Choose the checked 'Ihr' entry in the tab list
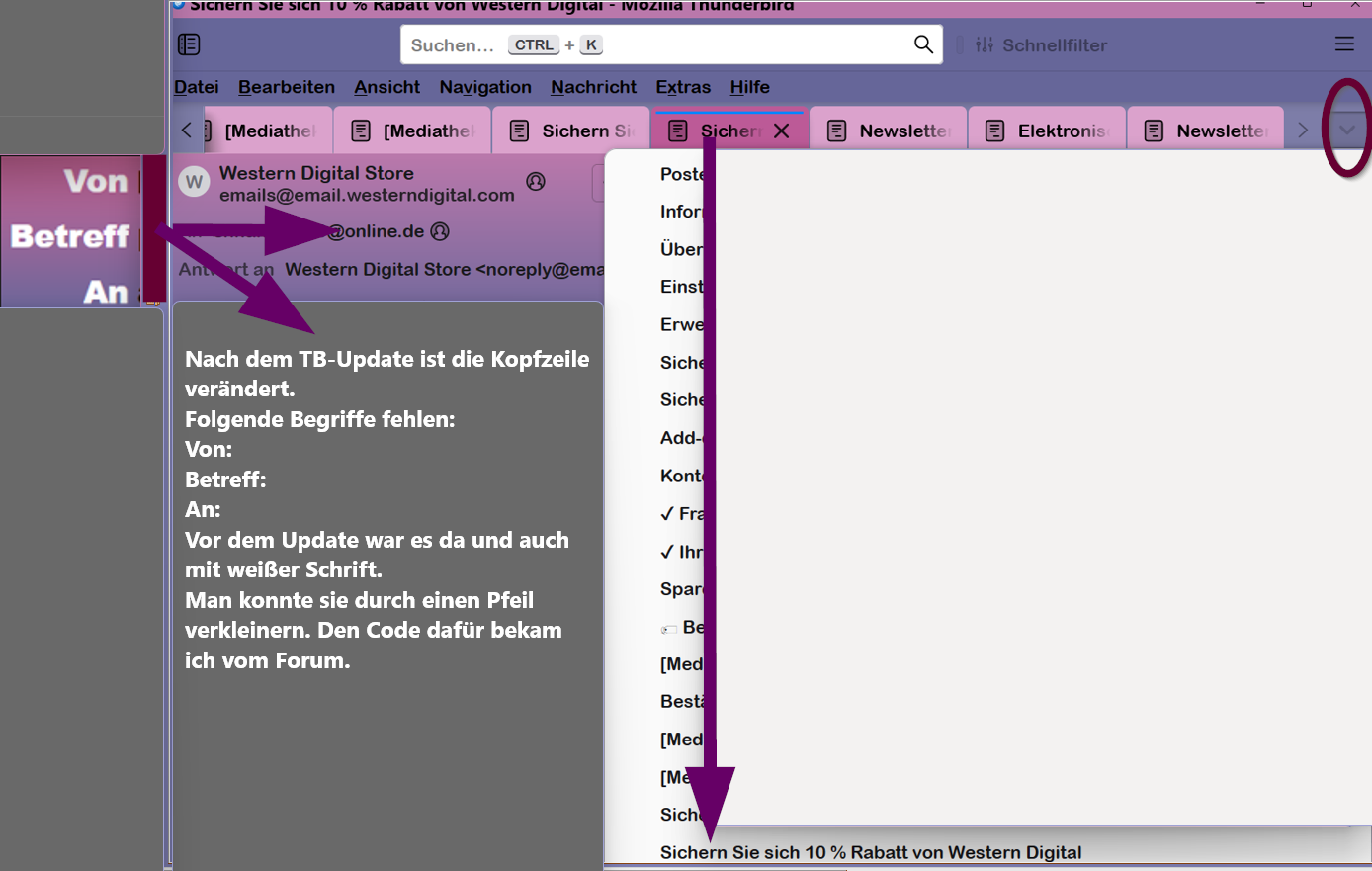The width and height of the screenshot is (1372, 871). point(682,552)
